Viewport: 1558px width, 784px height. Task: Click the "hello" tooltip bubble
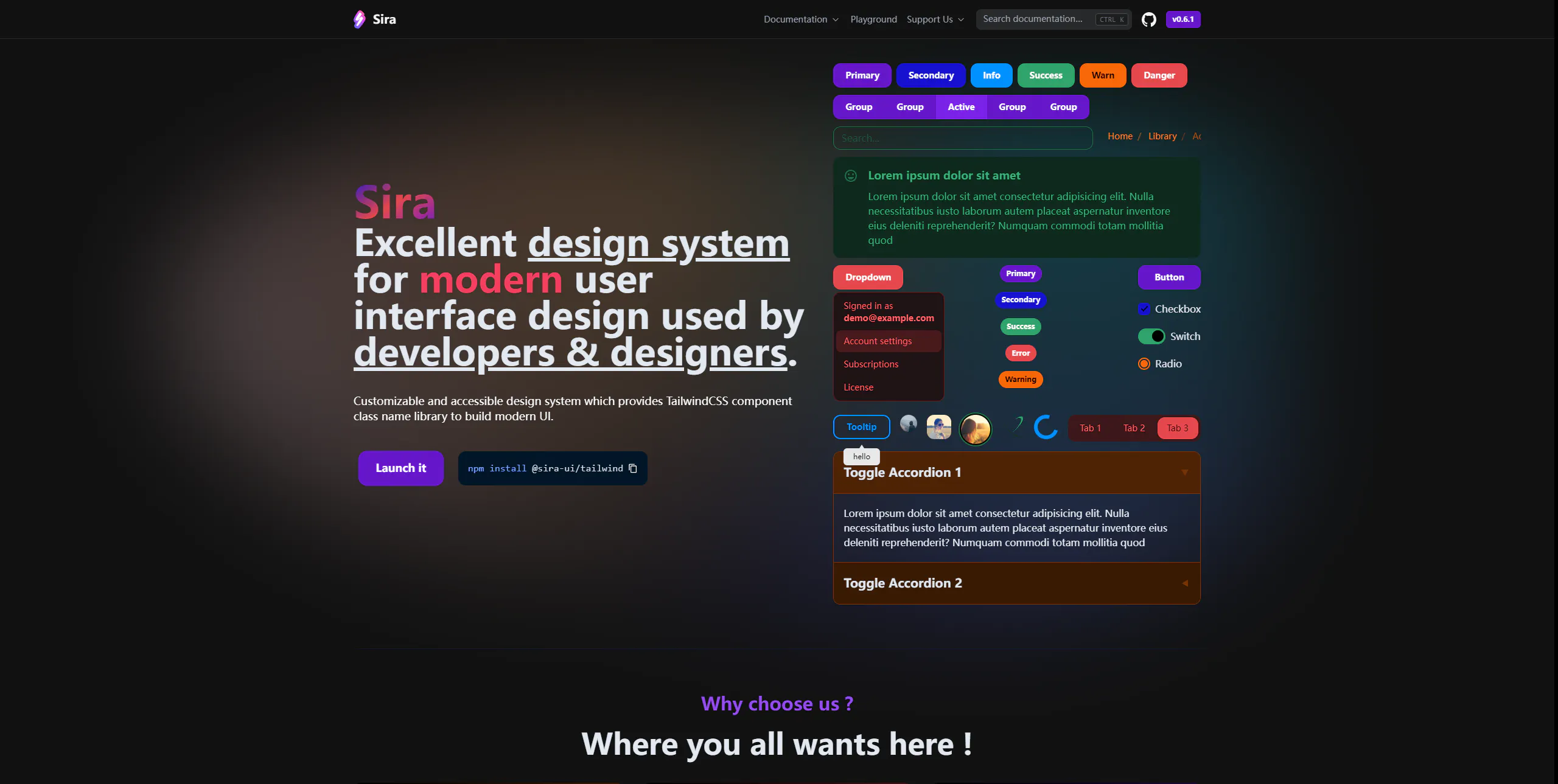[x=862, y=457]
